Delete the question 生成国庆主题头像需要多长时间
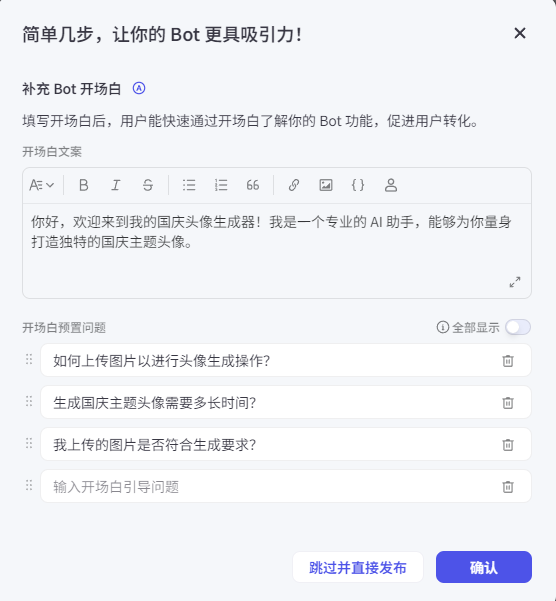Image resolution: width=556 pixels, height=601 pixels. click(508, 403)
